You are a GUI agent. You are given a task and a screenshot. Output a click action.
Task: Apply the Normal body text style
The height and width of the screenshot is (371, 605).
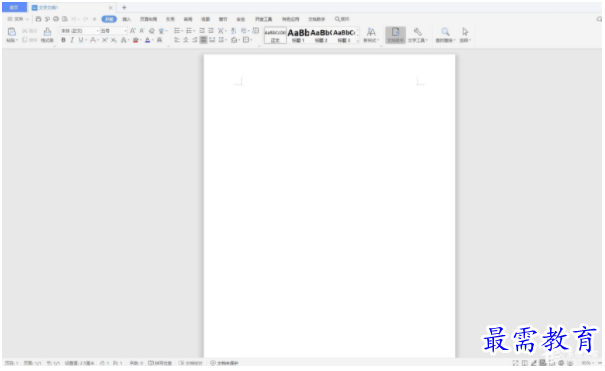coord(275,35)
